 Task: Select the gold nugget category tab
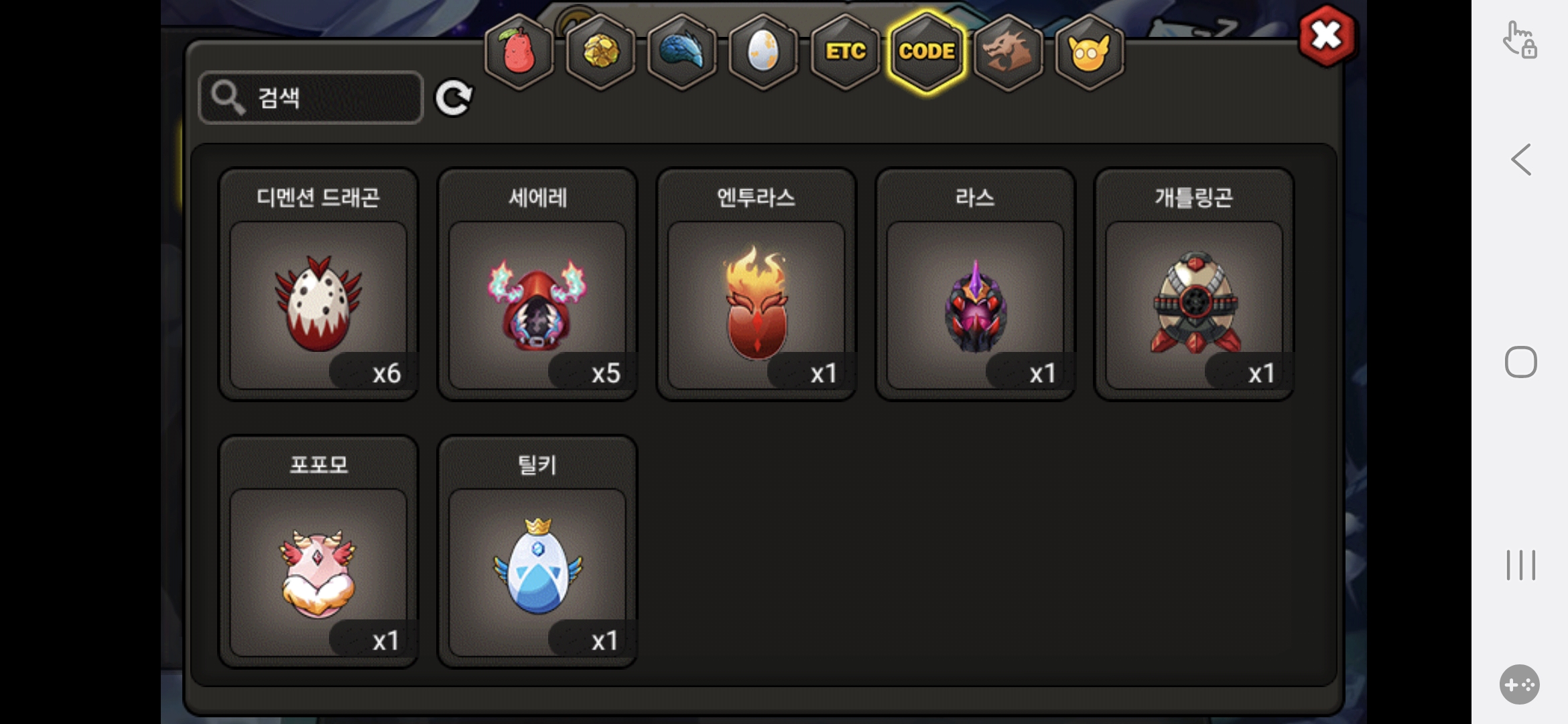click(x=600, y=52)
